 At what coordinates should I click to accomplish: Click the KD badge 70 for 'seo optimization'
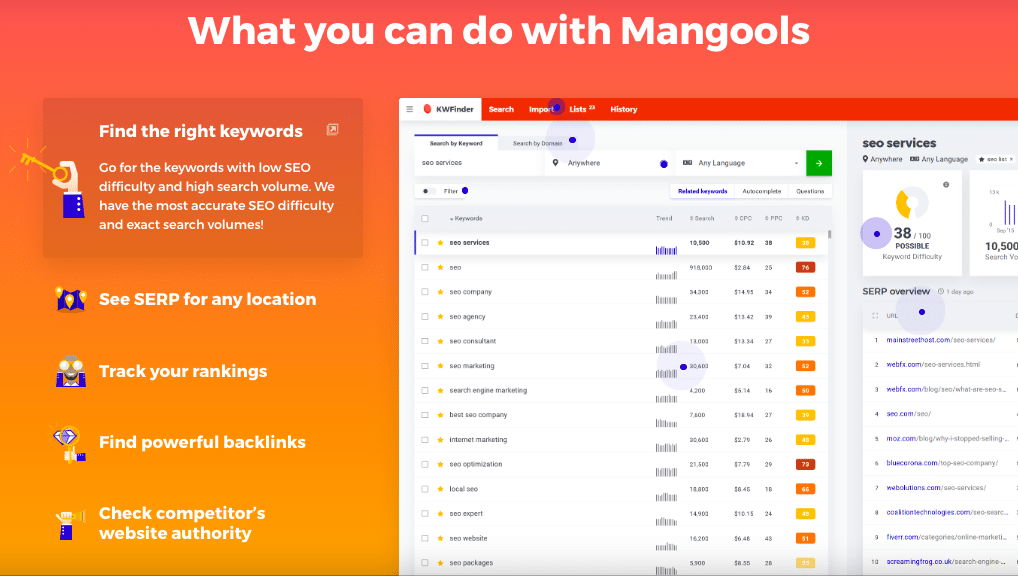tap(805, 464)
